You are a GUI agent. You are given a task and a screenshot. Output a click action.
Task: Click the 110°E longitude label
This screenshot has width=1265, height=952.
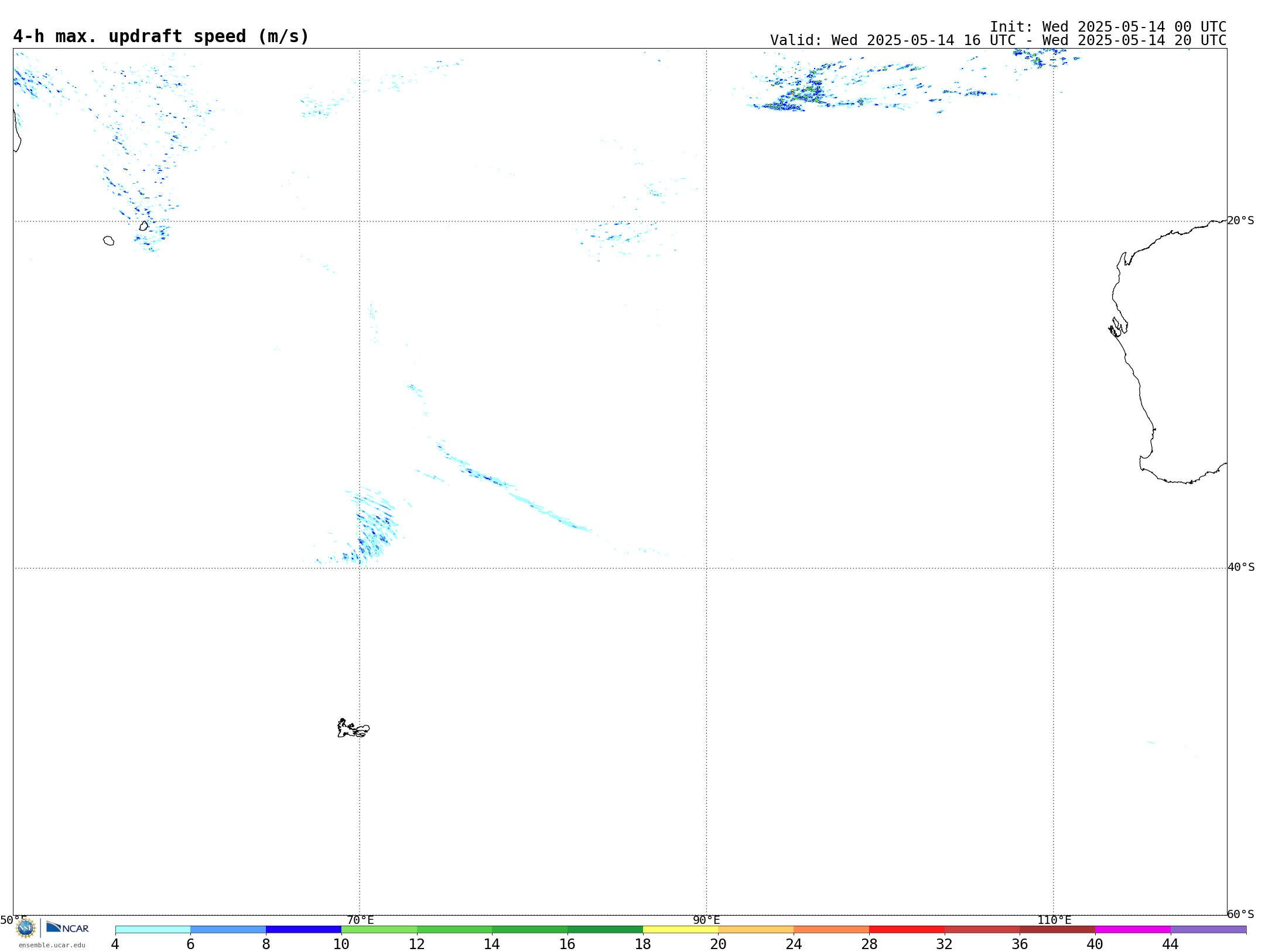coord(1054,920)
